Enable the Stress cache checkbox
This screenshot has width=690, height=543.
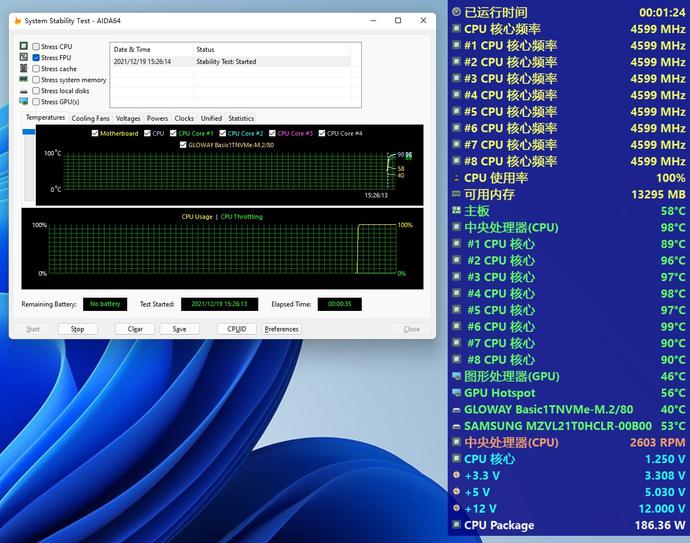point(36,69)
